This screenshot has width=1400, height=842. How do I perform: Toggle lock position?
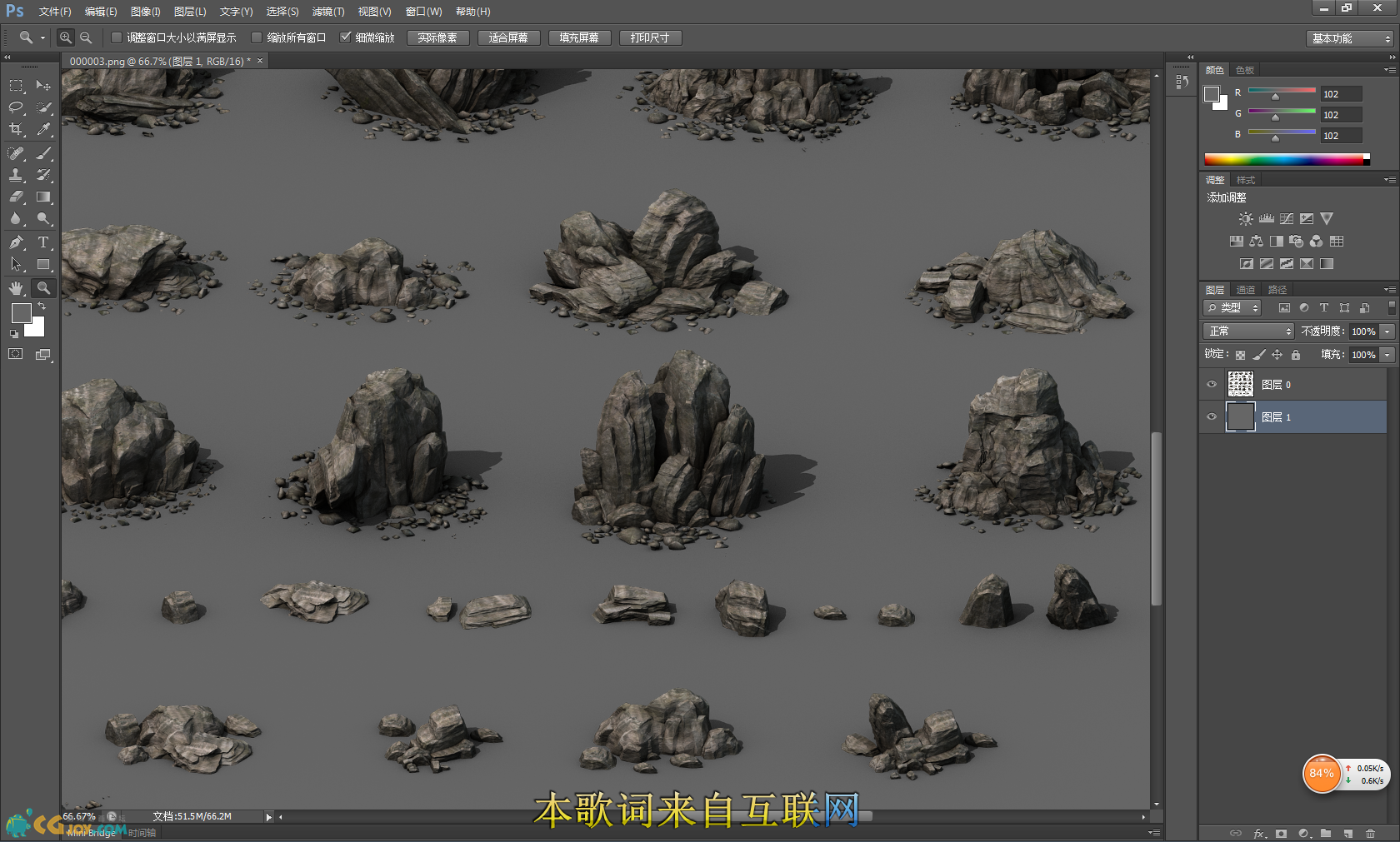pos(1277,355)
